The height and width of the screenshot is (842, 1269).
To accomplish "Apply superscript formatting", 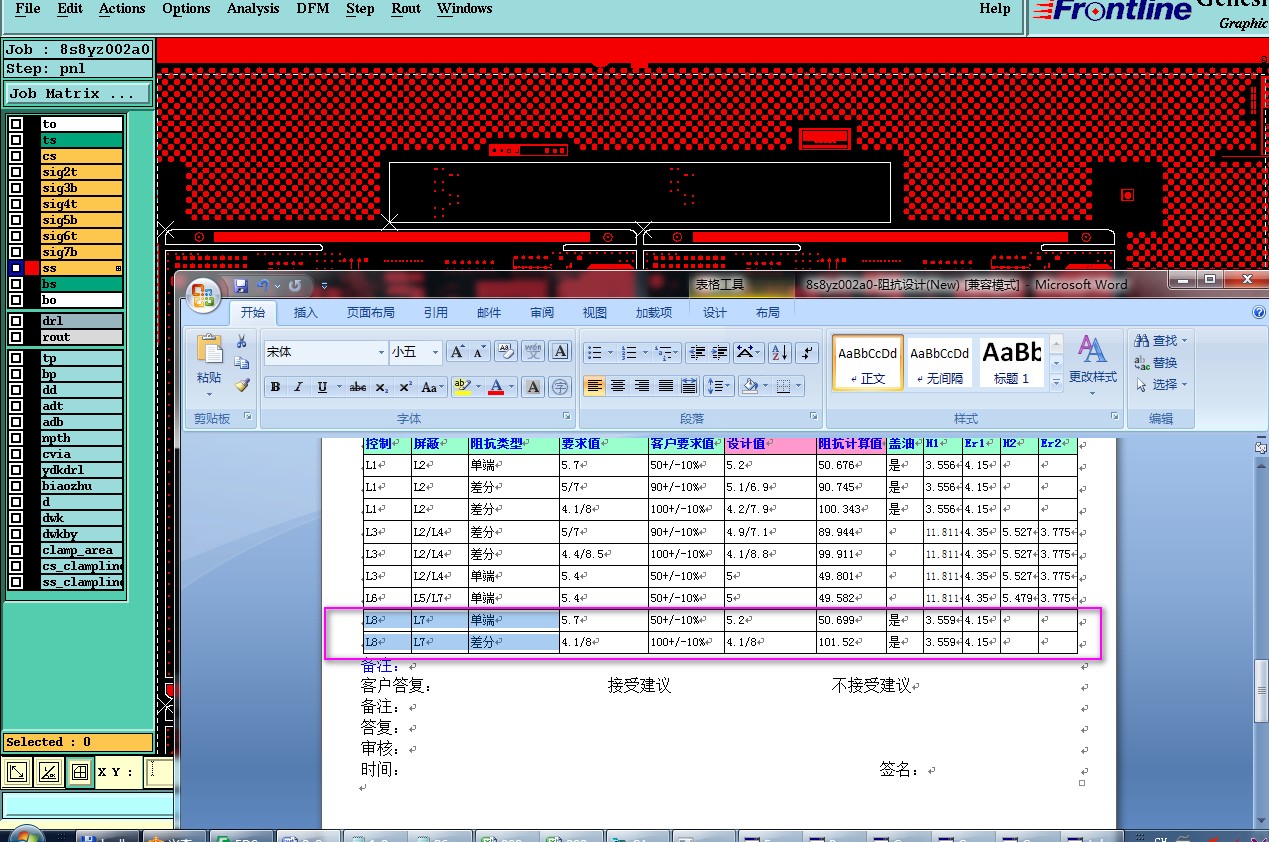I will click(405, 387).
